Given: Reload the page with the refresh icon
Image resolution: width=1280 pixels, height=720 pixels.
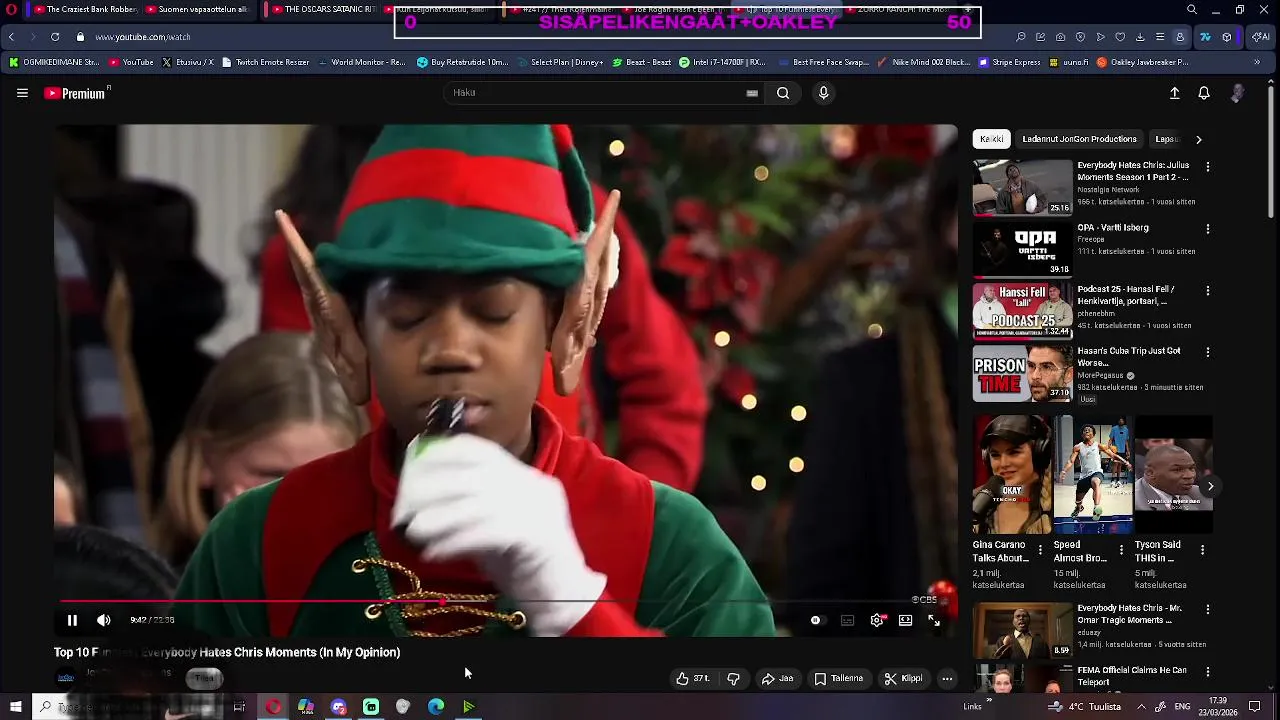Looking at the screenshot, I should coord(54,37).
